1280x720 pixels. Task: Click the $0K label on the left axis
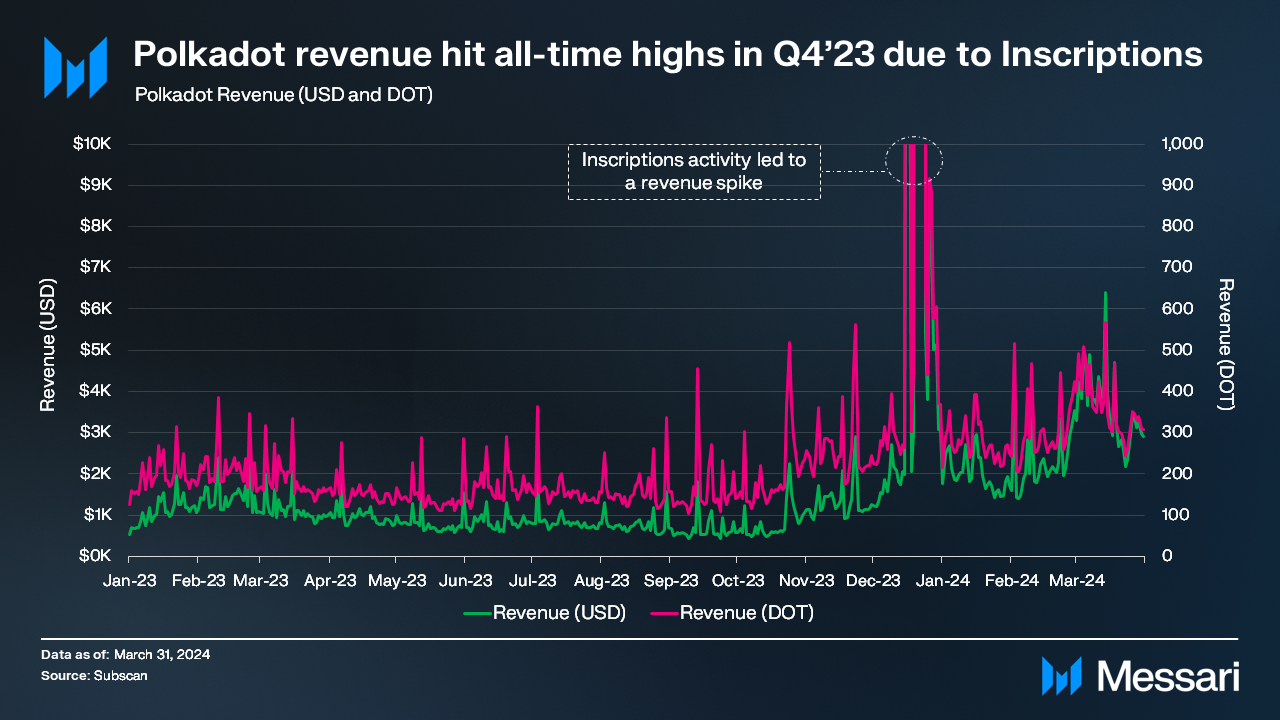(x=94, y=556)
